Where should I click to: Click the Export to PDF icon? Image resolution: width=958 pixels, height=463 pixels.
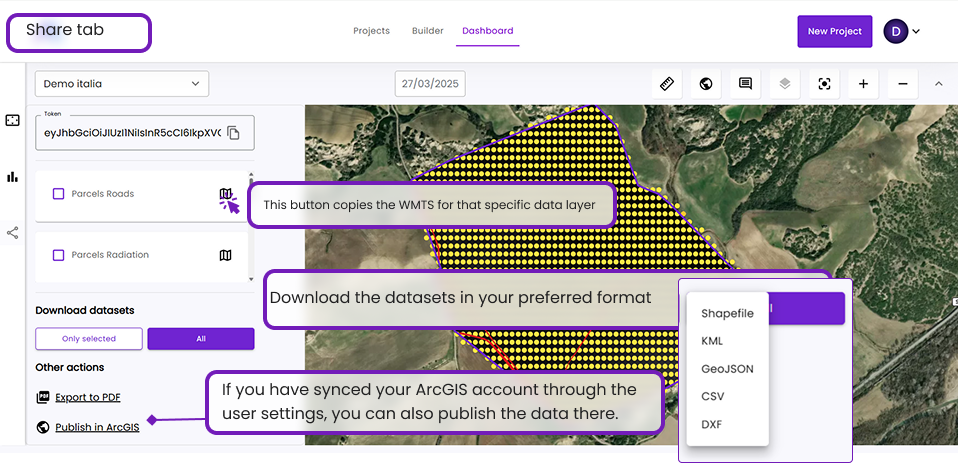click(43, 398)
